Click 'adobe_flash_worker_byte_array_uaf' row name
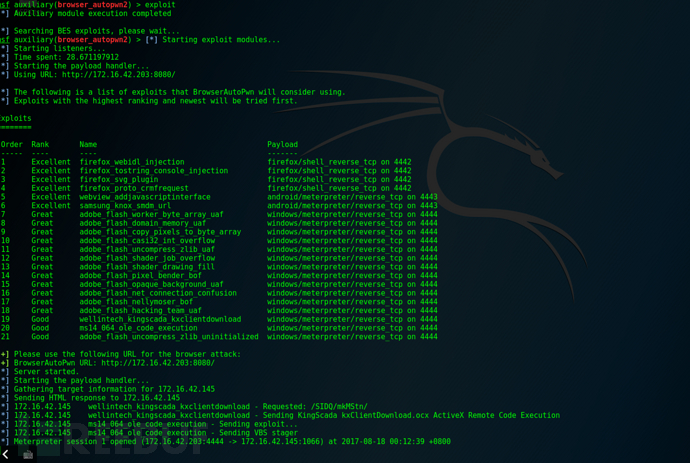This screenshot has height=463, width=690. tap(151, 214)
